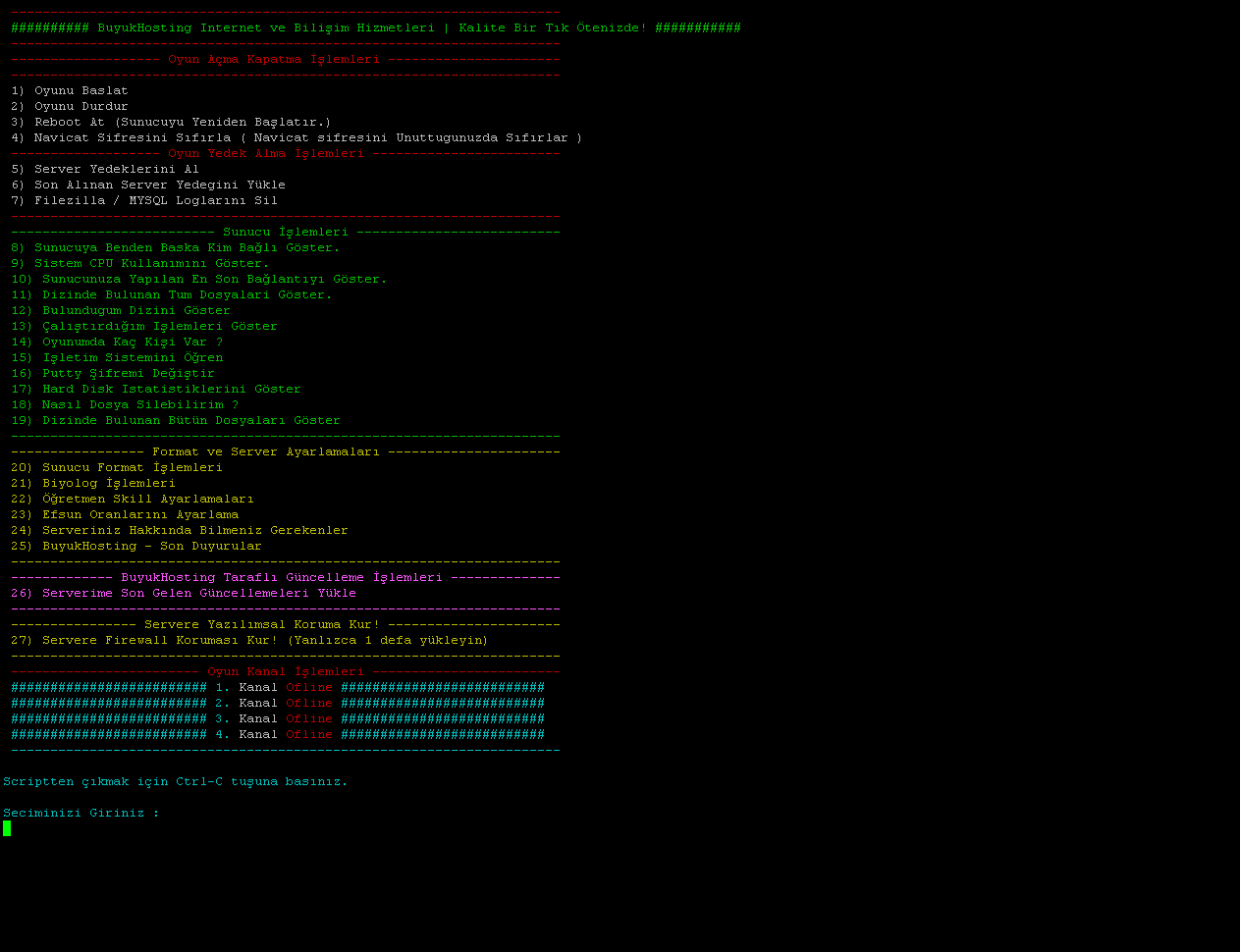This screenshot has width=1241, height=952.
Task: Click the Reboot At menu line
Action: 171,122
